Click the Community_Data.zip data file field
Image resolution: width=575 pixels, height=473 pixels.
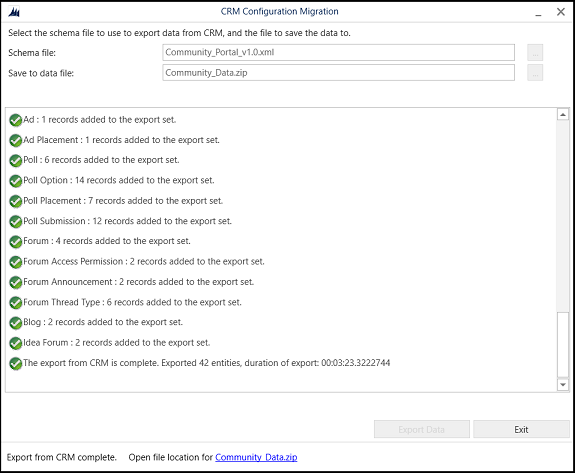[338, 73]
